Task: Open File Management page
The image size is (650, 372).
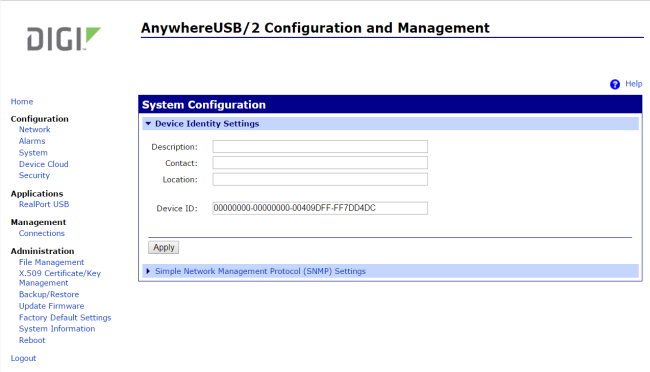Action: coord(51,262)
